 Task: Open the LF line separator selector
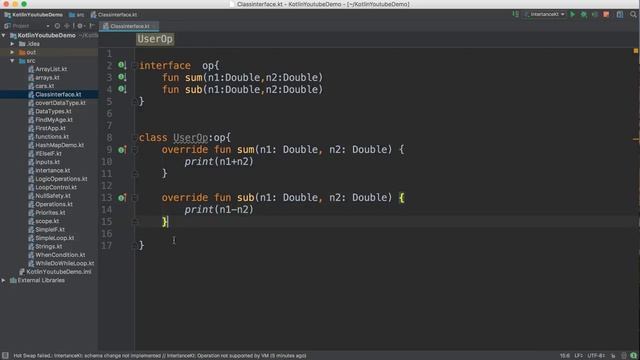(x=578, y=356)
